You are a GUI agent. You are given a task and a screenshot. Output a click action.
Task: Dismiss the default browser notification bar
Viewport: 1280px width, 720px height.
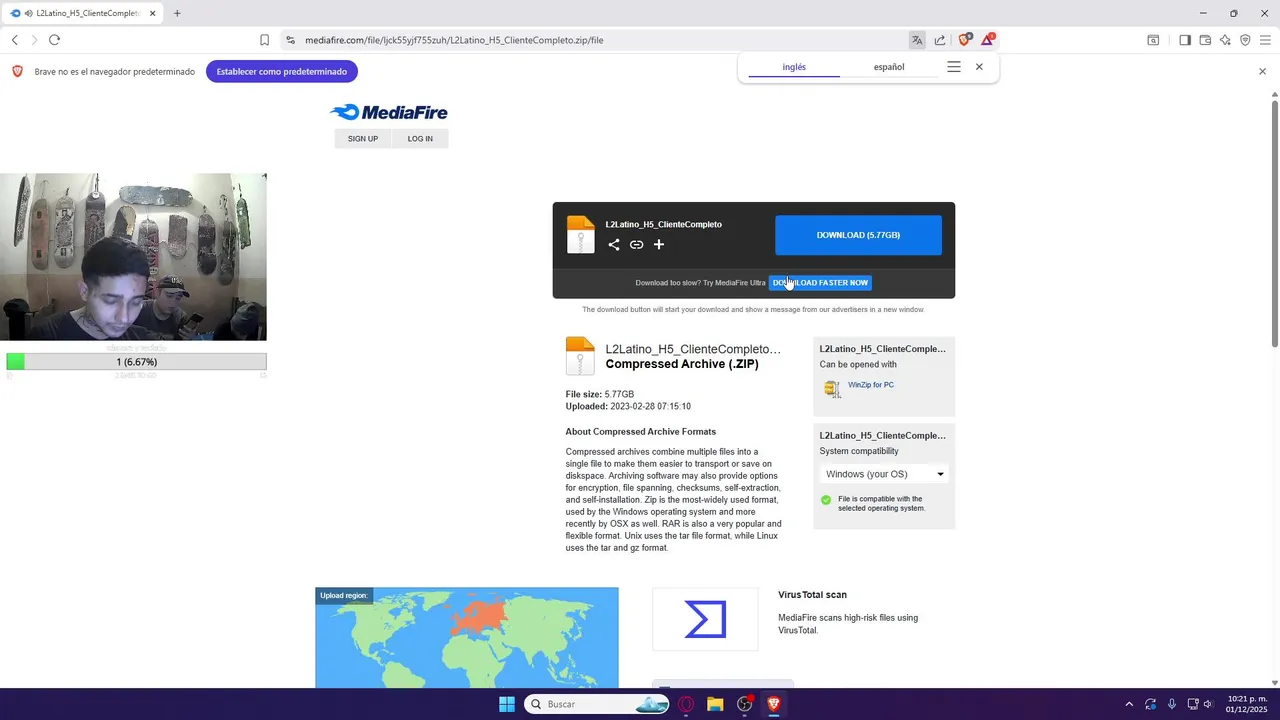tap(1262, 71)
